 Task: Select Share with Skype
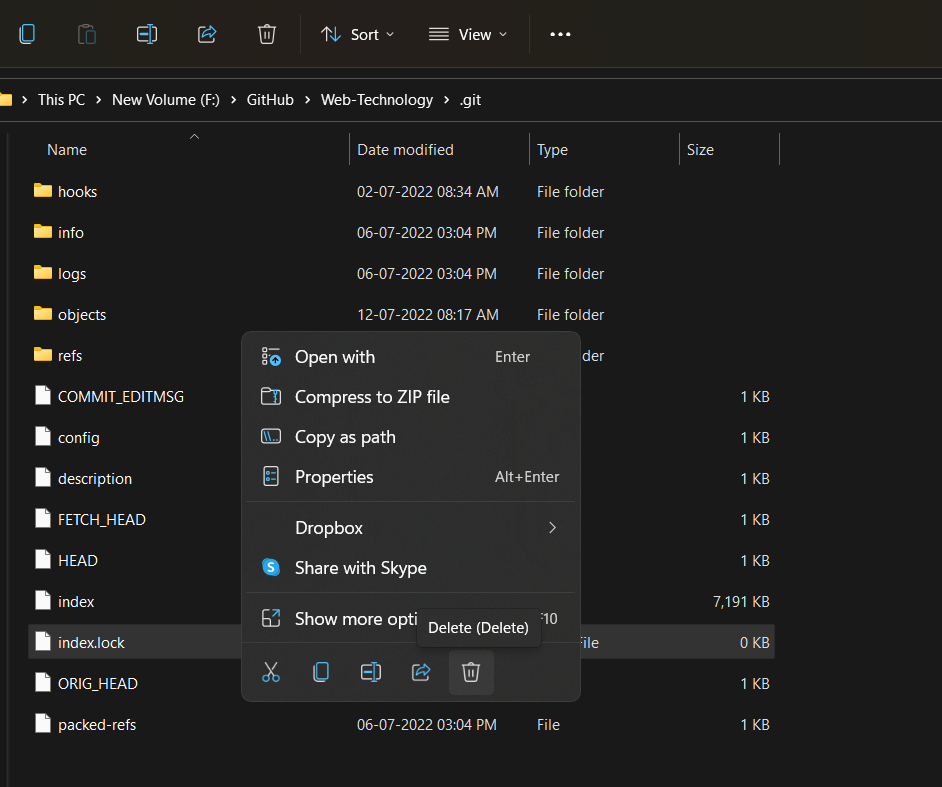[360, 568]
